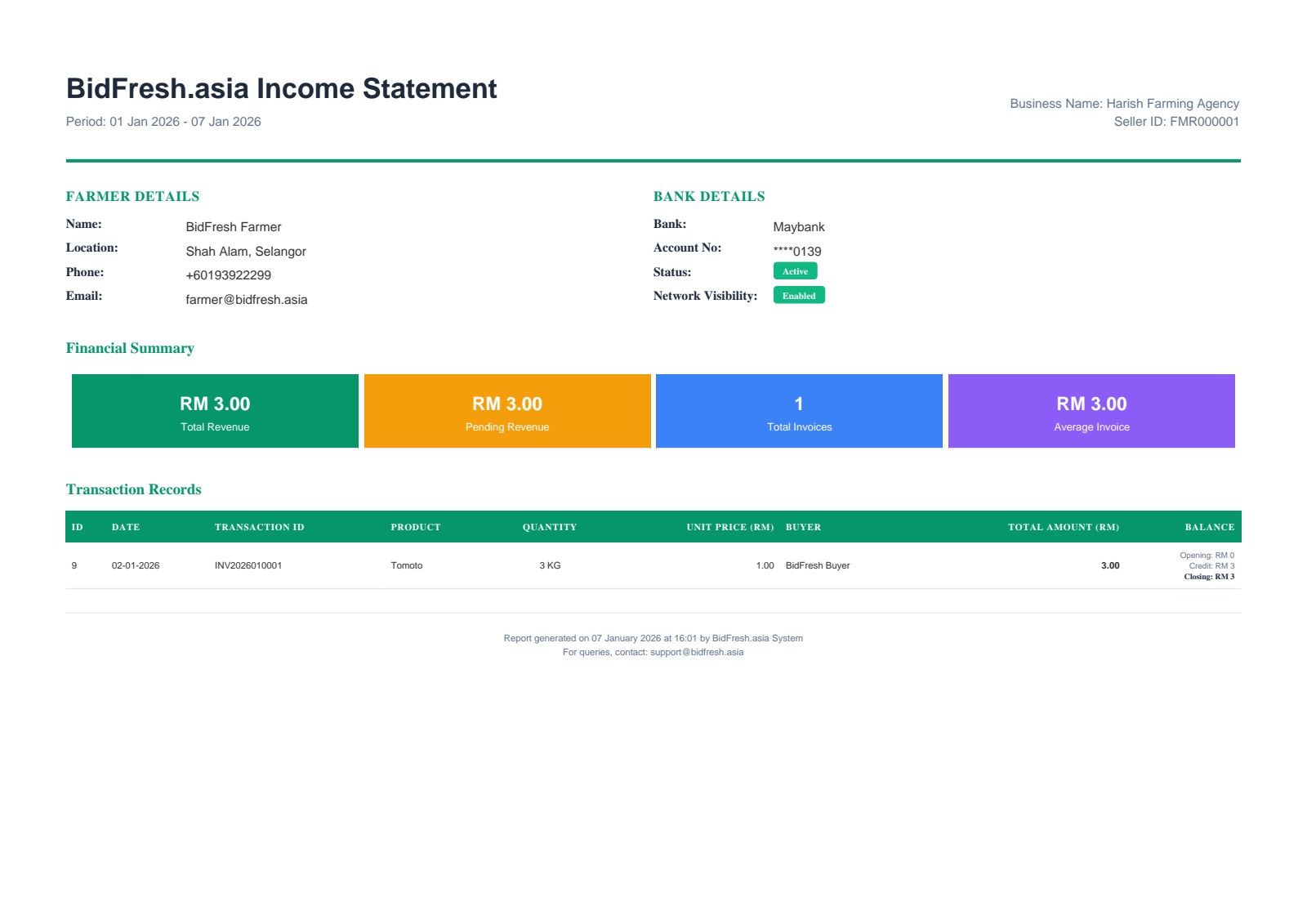
Task: Click the green Total Revenue summary card
Action: tap(214, 411)
